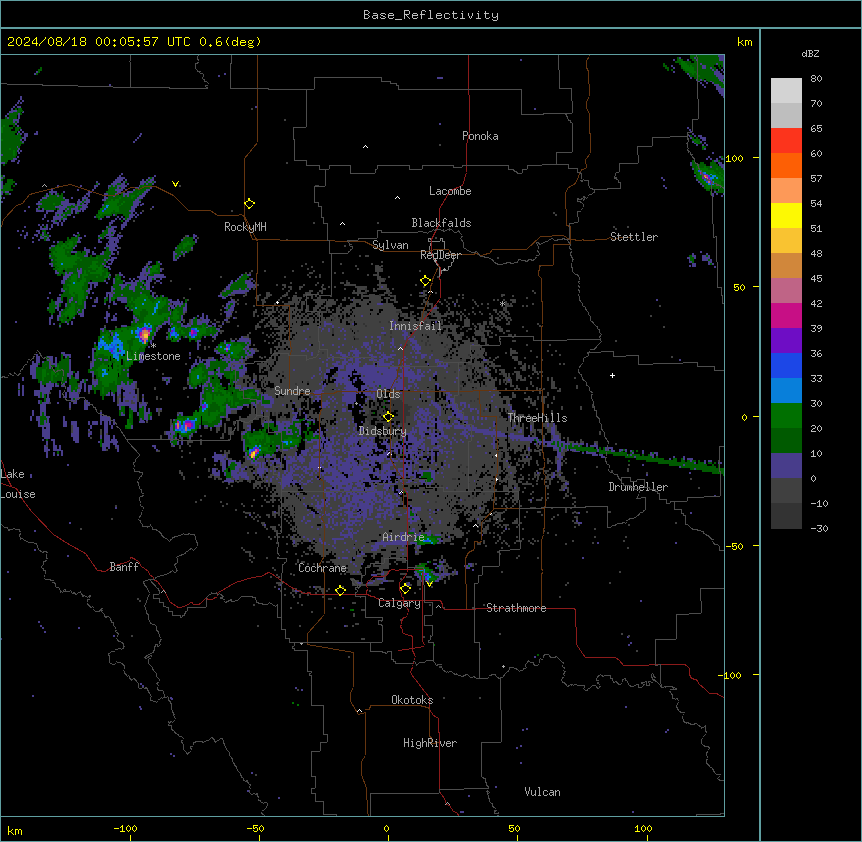
Task: Click the Cochrane city label
Action: [x=322, y=568]
